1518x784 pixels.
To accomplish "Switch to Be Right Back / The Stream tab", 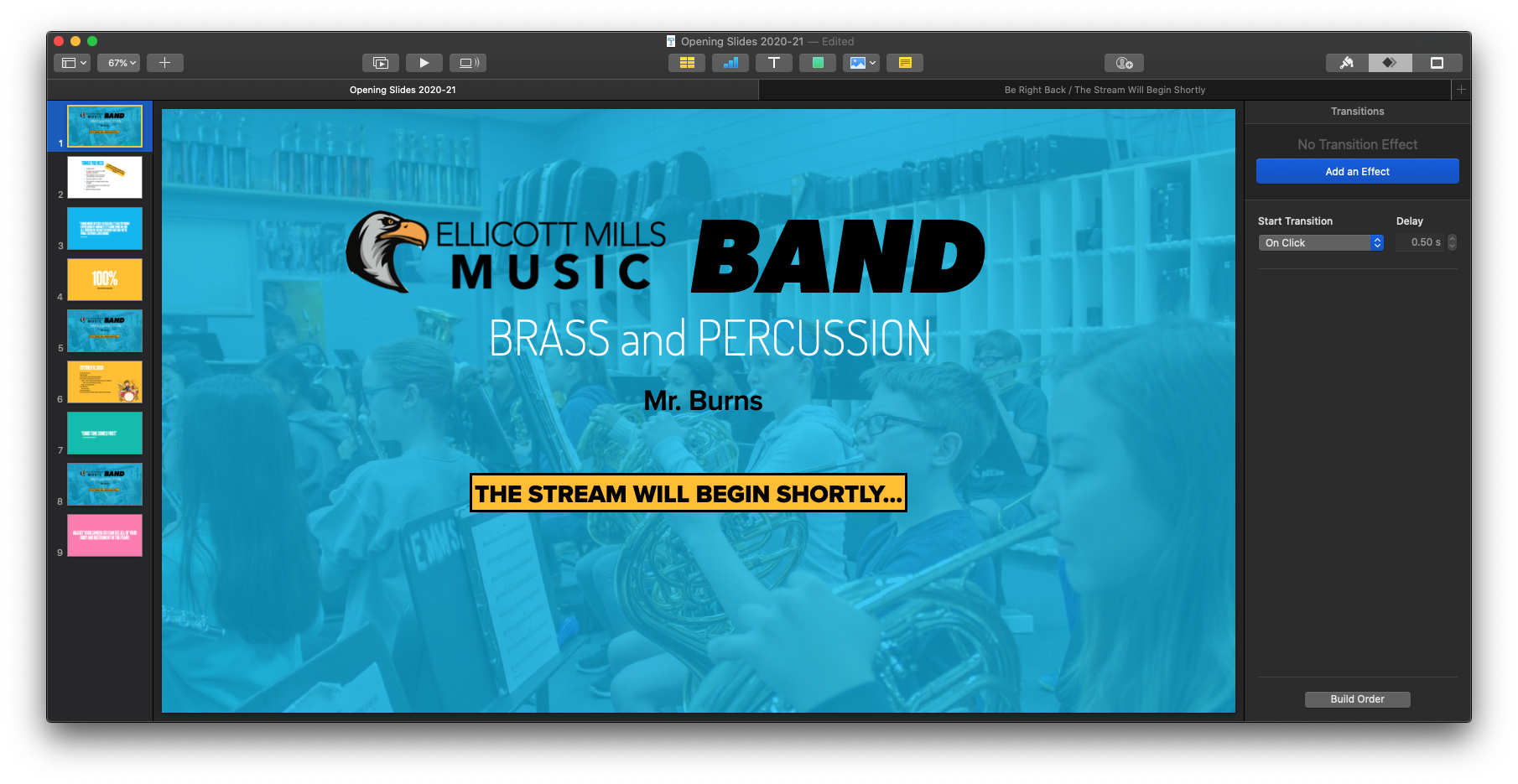I will [x=1105, y=90].
